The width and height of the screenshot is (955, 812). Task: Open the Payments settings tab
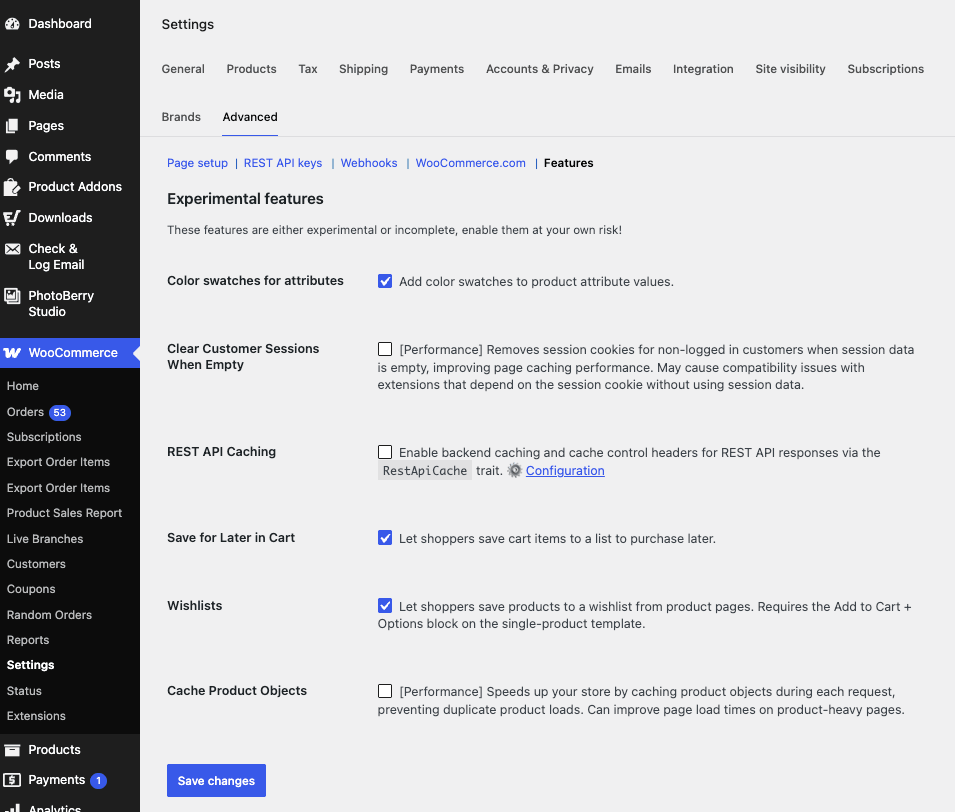pos(437,69)
